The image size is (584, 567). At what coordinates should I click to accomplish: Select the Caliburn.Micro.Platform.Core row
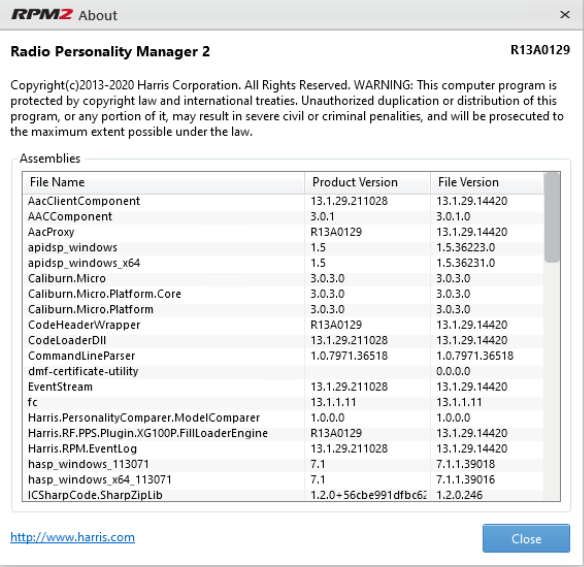(x=283, y=294)
